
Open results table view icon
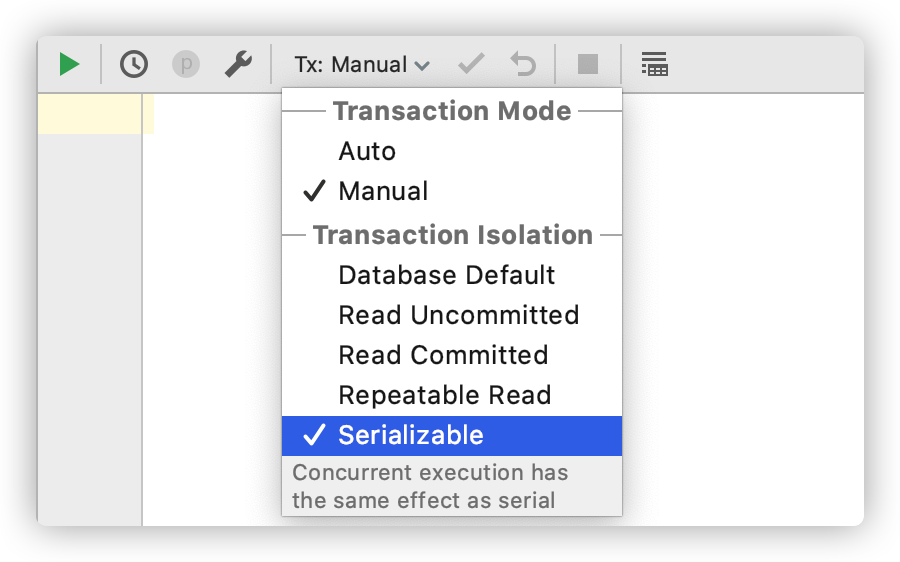[654, 64]
